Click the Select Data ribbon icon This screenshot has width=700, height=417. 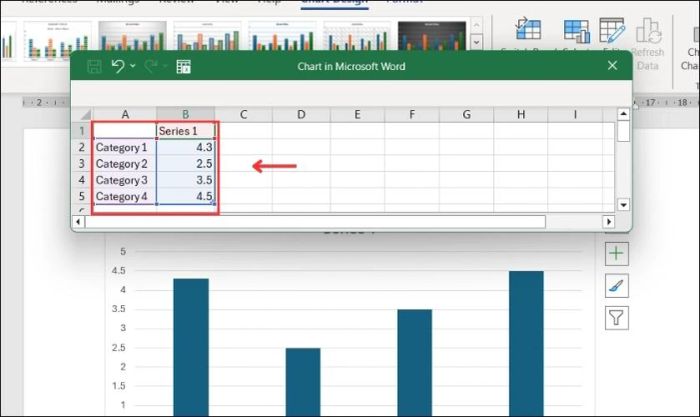576,30
